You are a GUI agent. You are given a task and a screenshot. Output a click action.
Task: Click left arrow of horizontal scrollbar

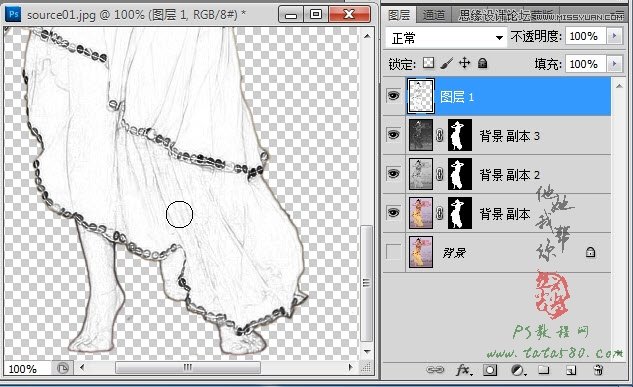point(82,367)
